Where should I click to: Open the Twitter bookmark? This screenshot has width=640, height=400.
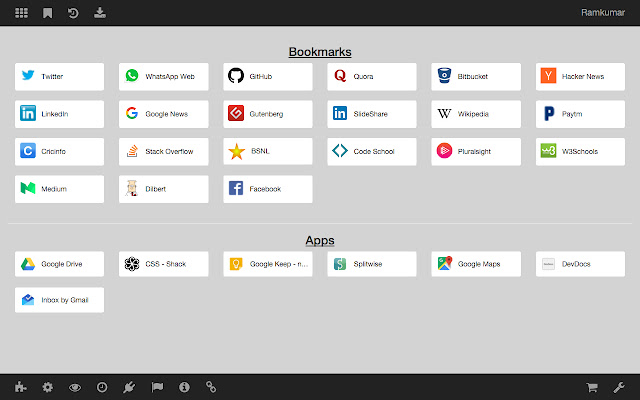tap(60, 77)
